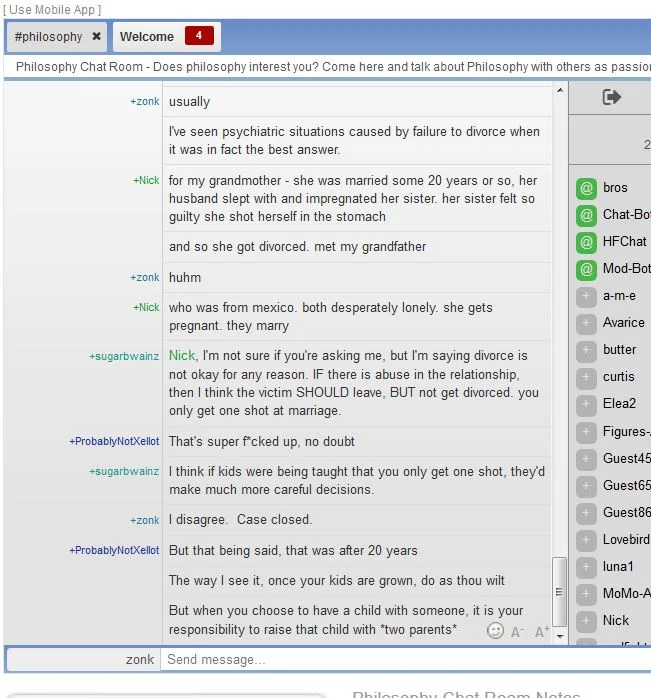
Task: Click the scrollbar up arrow in chat
Action: click(x=560, y=90)
